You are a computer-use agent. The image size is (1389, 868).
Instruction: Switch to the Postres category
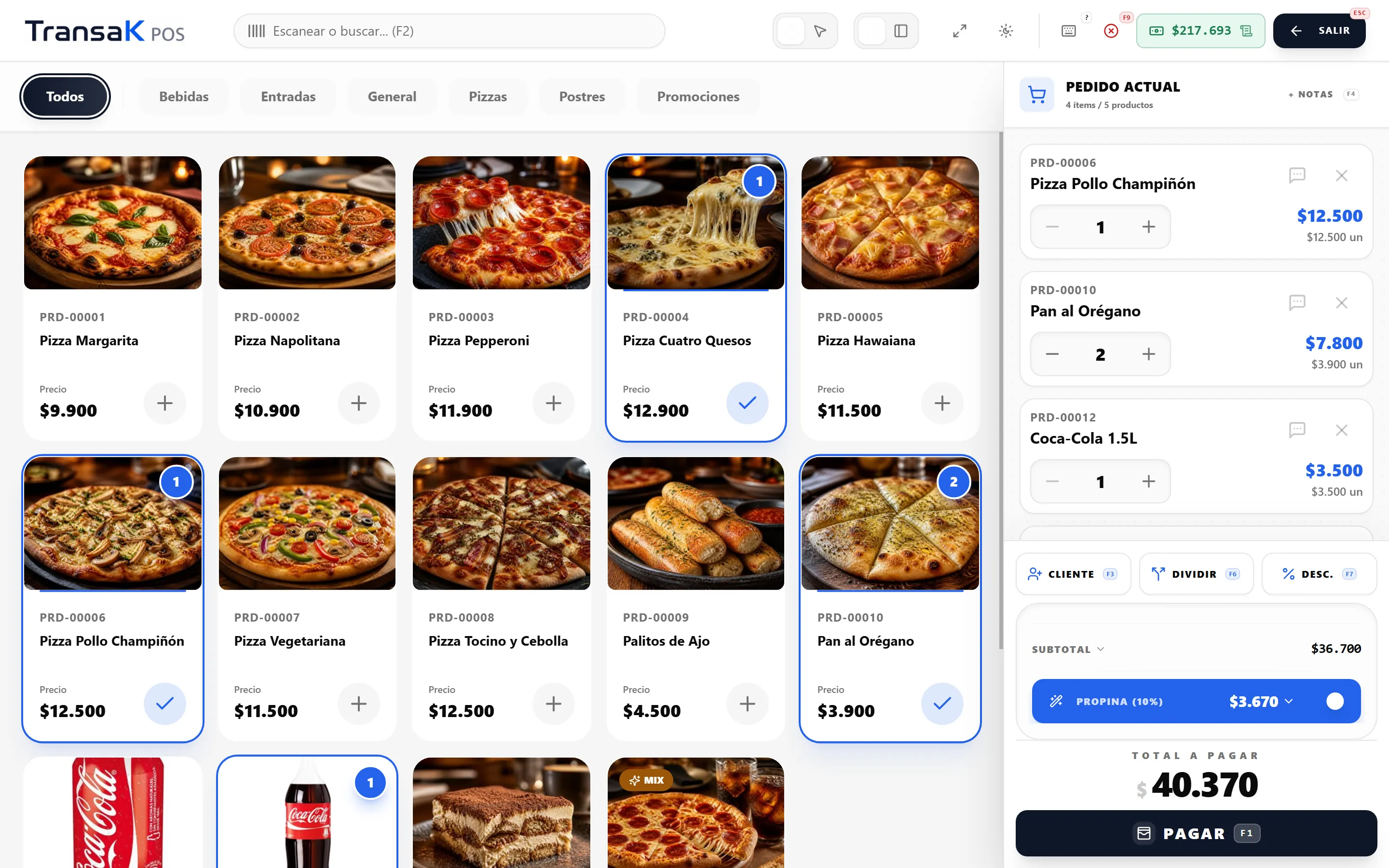point(582,96)
